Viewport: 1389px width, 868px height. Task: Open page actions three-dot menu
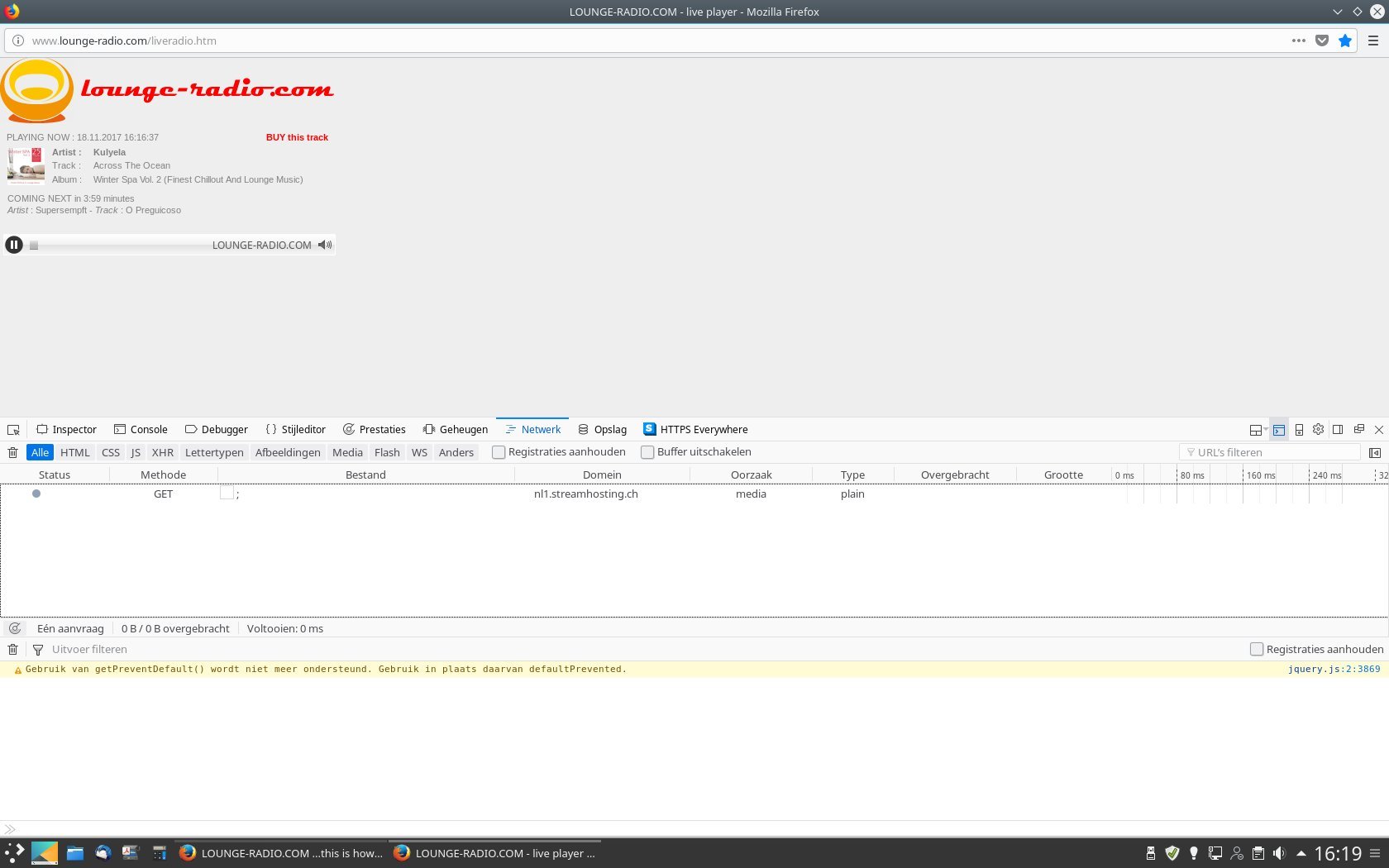click(1299, 41)
